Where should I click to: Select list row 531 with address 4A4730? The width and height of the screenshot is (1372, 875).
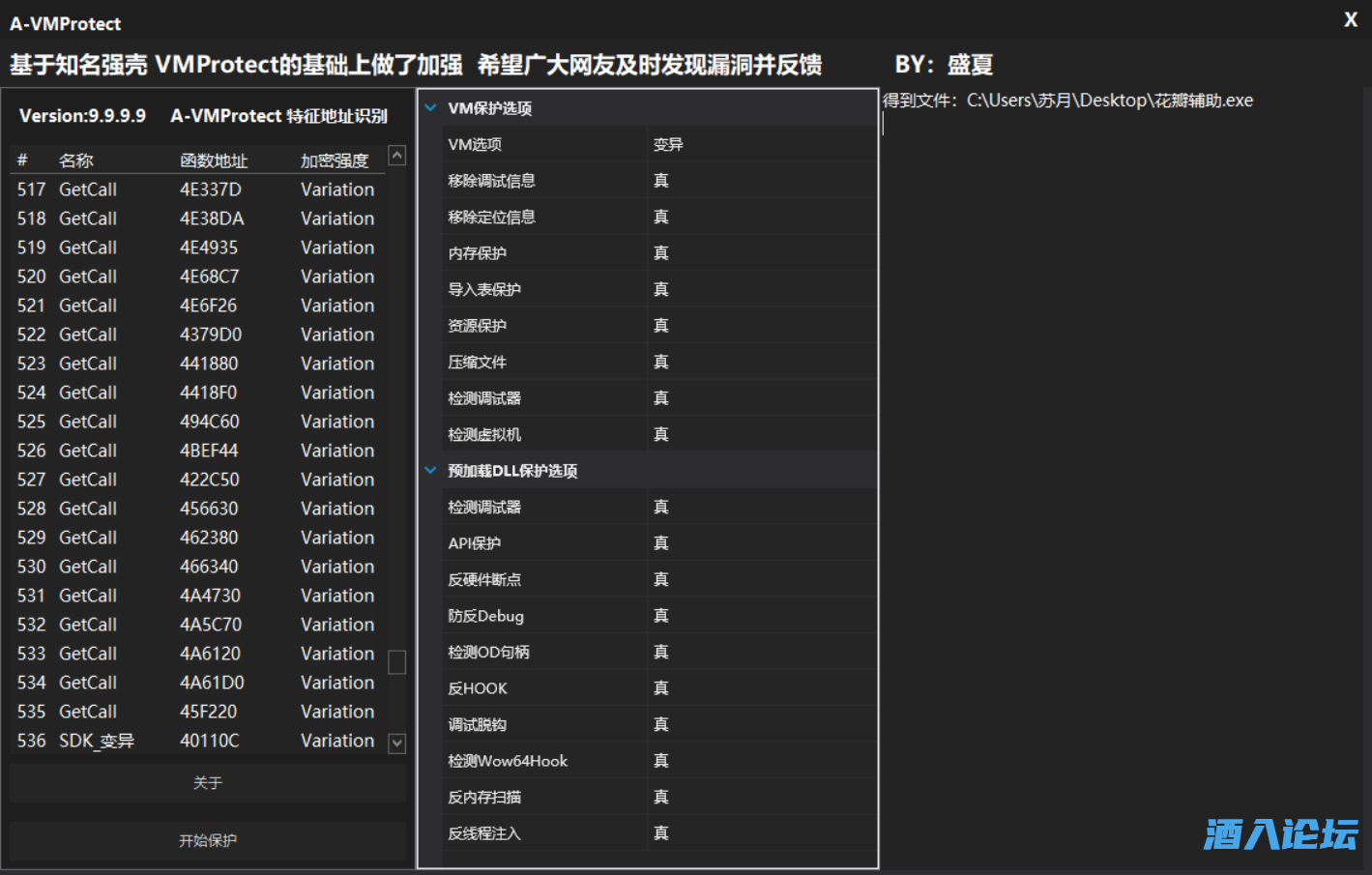[197, 596]
